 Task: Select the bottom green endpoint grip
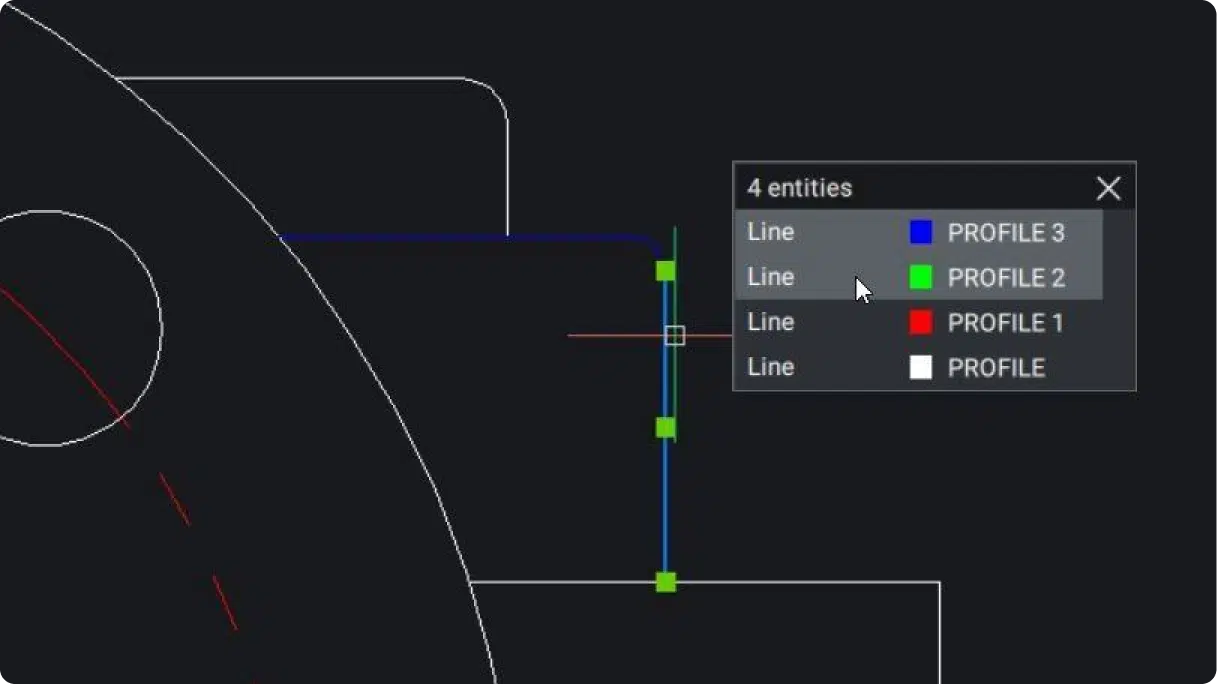click(x=666, y=582)
